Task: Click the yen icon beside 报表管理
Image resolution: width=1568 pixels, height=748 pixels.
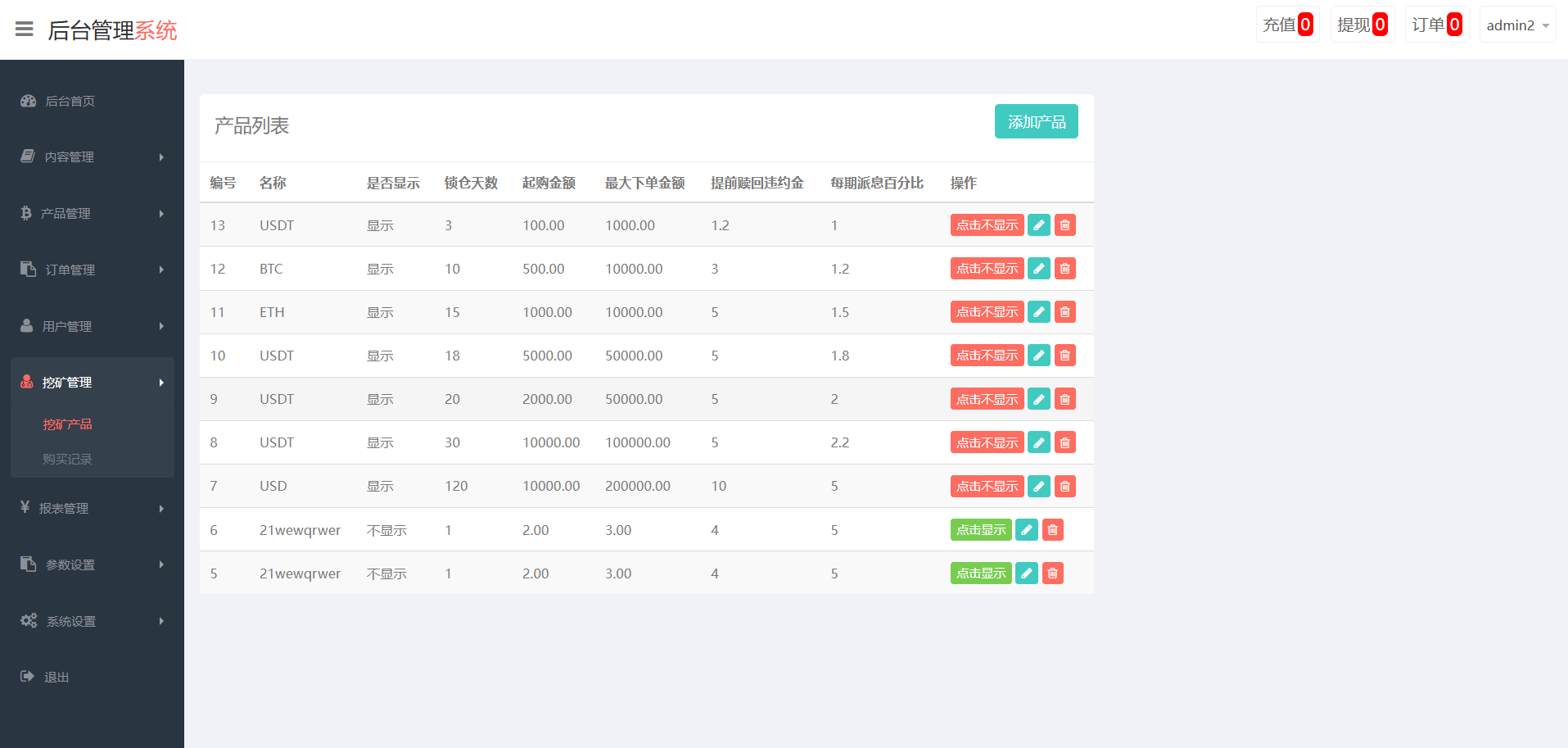Action: pos(25,507)
